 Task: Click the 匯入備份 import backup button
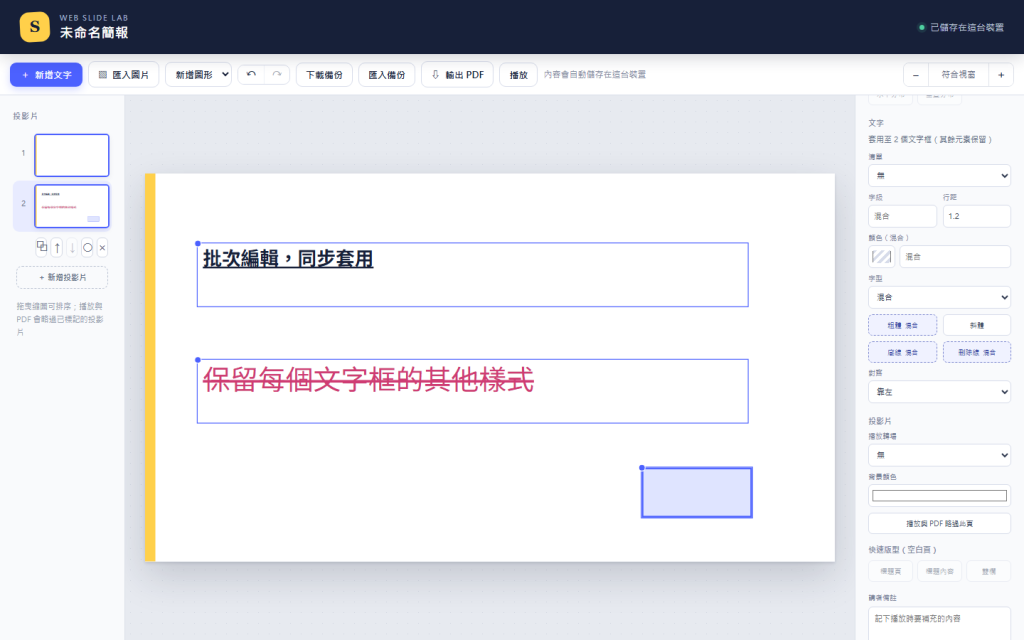pos(387,74)
